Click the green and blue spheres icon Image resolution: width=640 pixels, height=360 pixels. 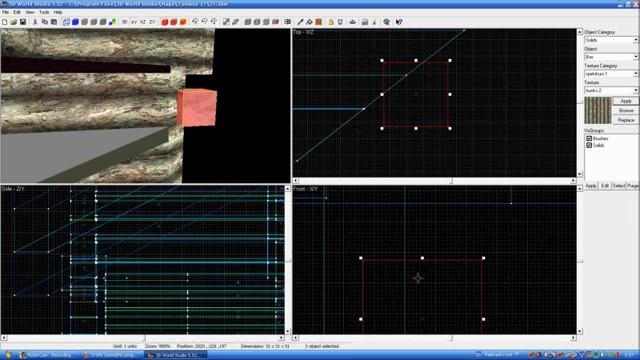click(x=112, y=22)
